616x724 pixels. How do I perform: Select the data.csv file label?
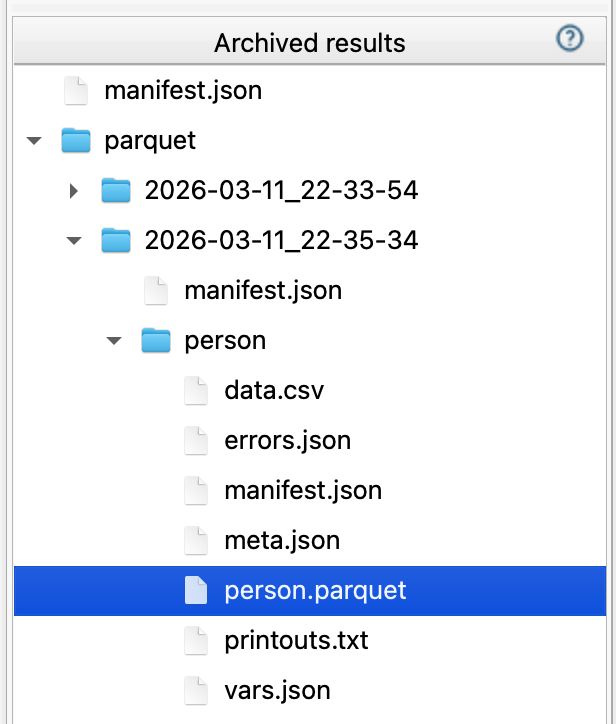[x=275, y=390]
